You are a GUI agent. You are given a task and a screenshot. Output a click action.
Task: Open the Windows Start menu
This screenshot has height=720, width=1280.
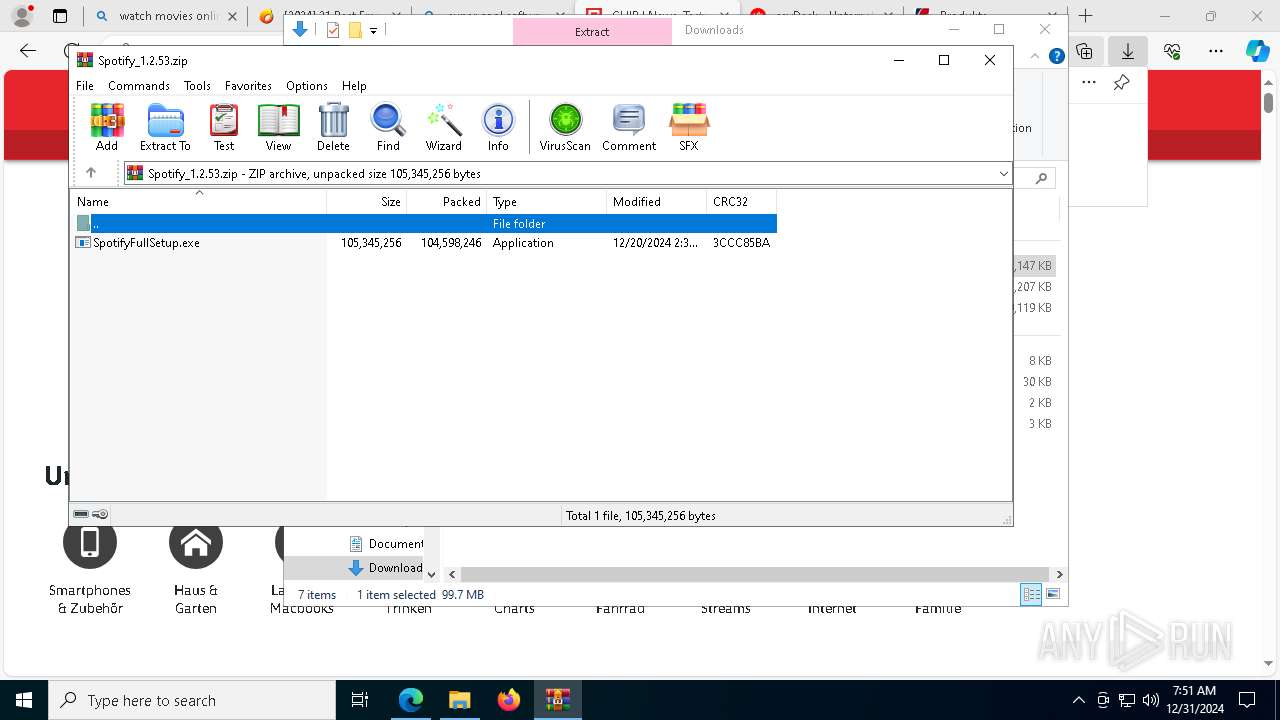pyautogui.click(x=24, y=700)
